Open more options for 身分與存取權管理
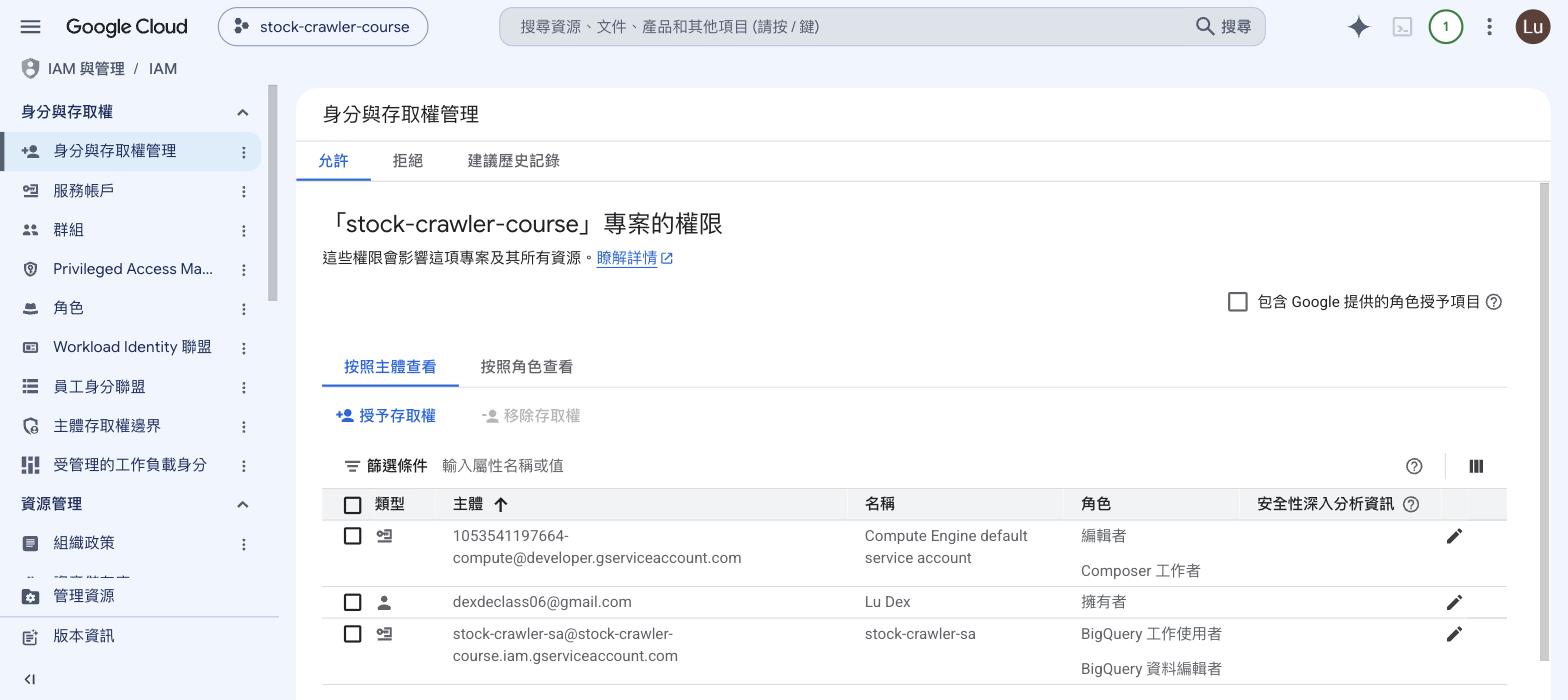The width and height of the screenshot is (1568, 700). (243, 152)
